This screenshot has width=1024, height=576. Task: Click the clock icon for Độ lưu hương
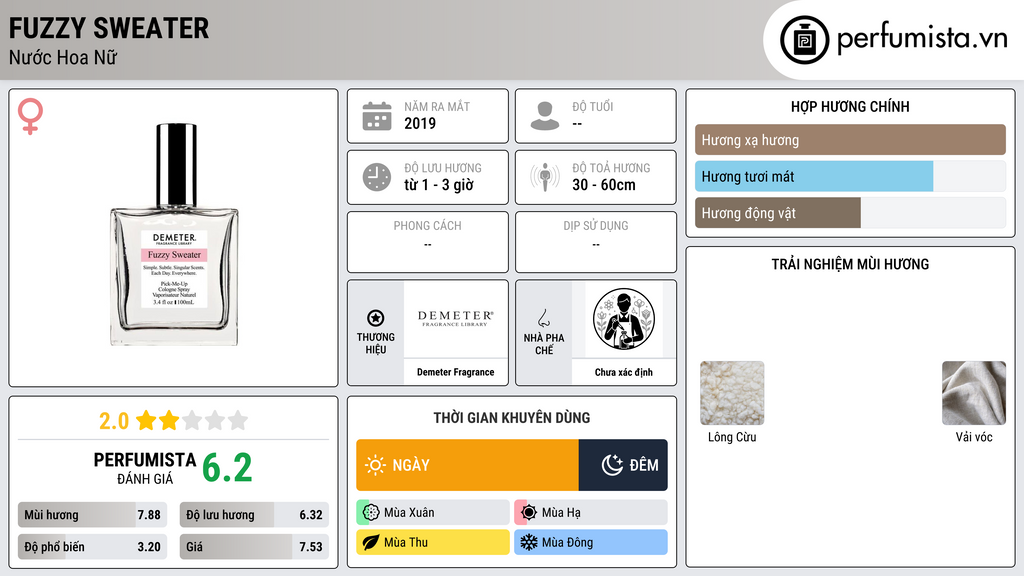tap(377, 177)
